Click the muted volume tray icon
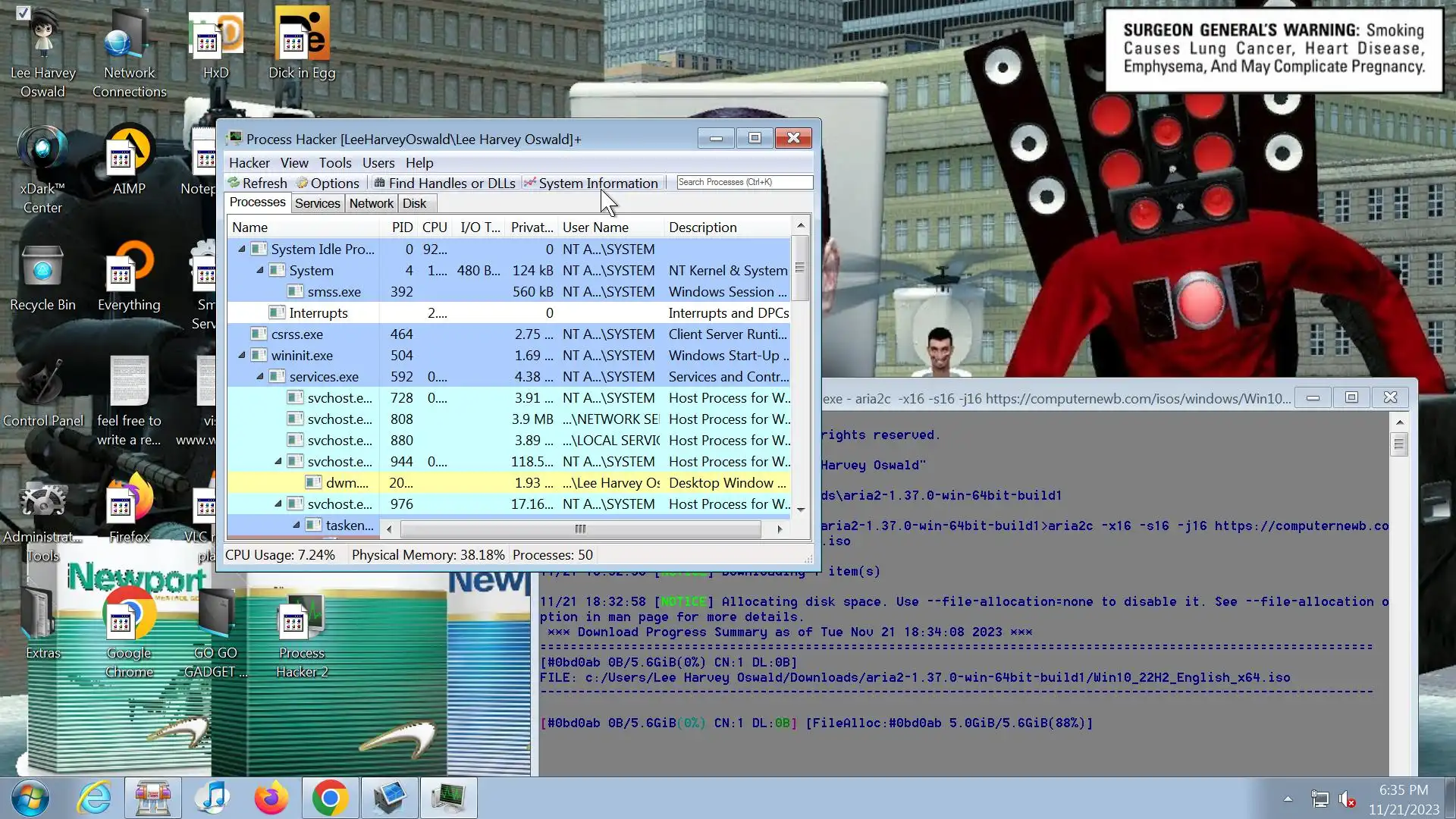This screenshot has height=819, width=1456. [1348, 799]
